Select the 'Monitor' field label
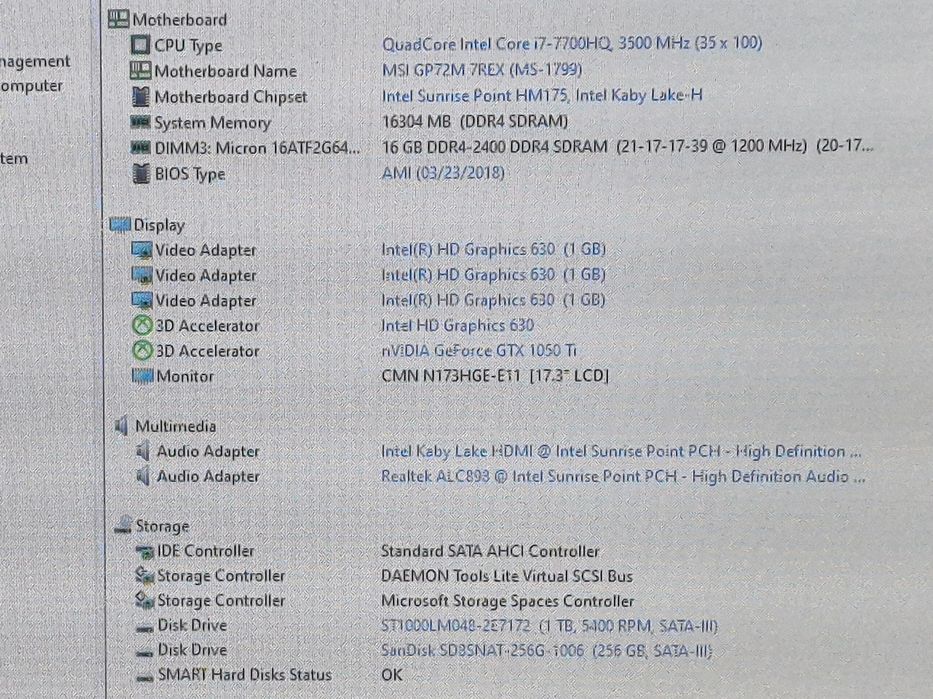Screen dimensions: 933x699 (185, 376)
